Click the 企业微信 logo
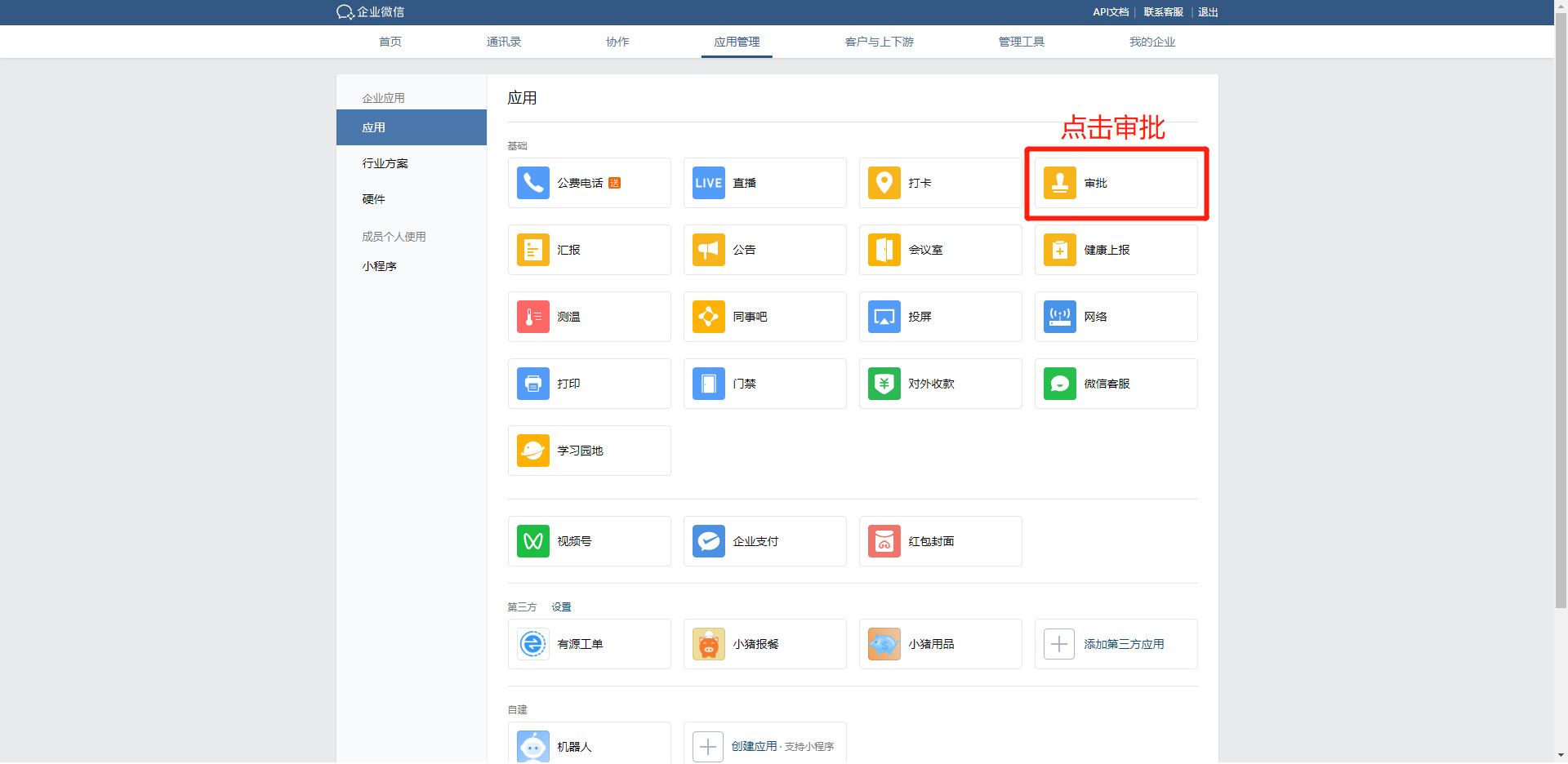The image size is (1568, 764). pyautogui.click(x=370, y=12)
